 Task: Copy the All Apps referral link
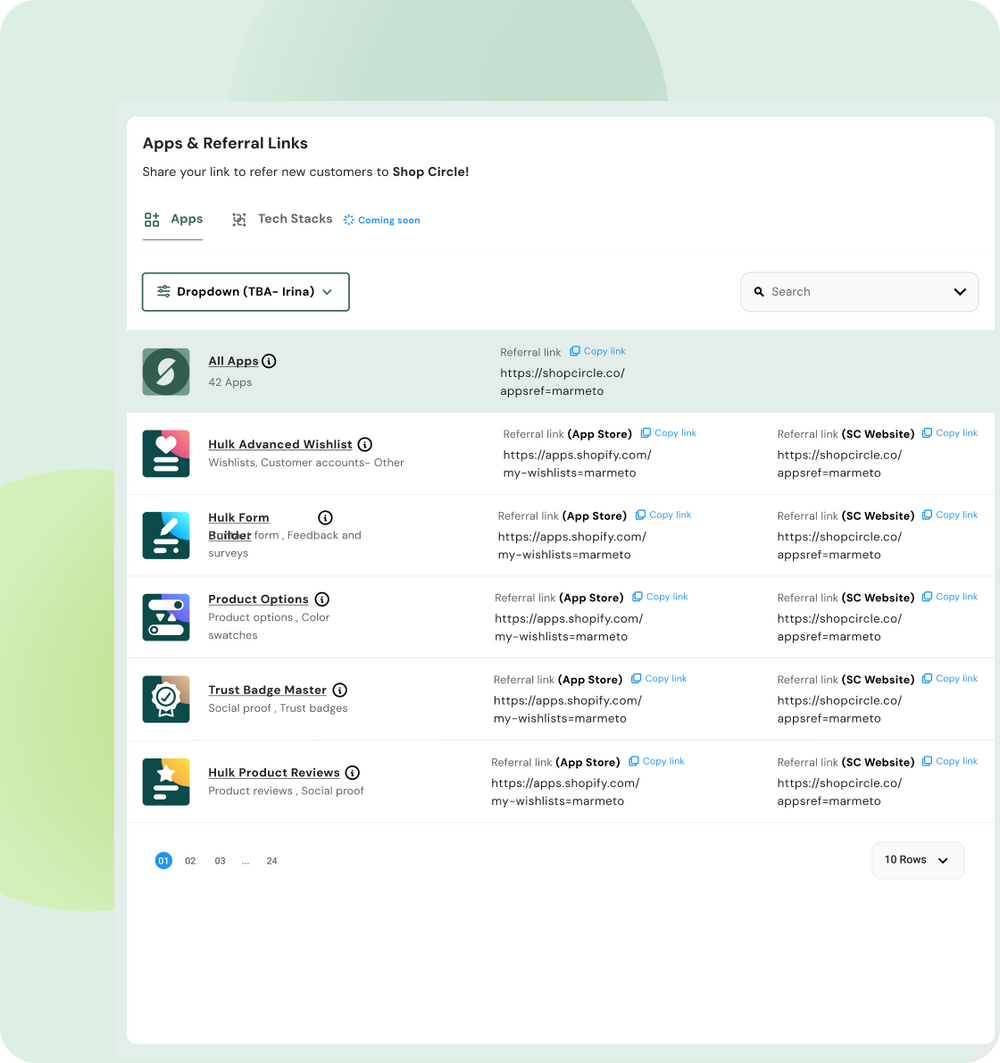tap(598, 351)
